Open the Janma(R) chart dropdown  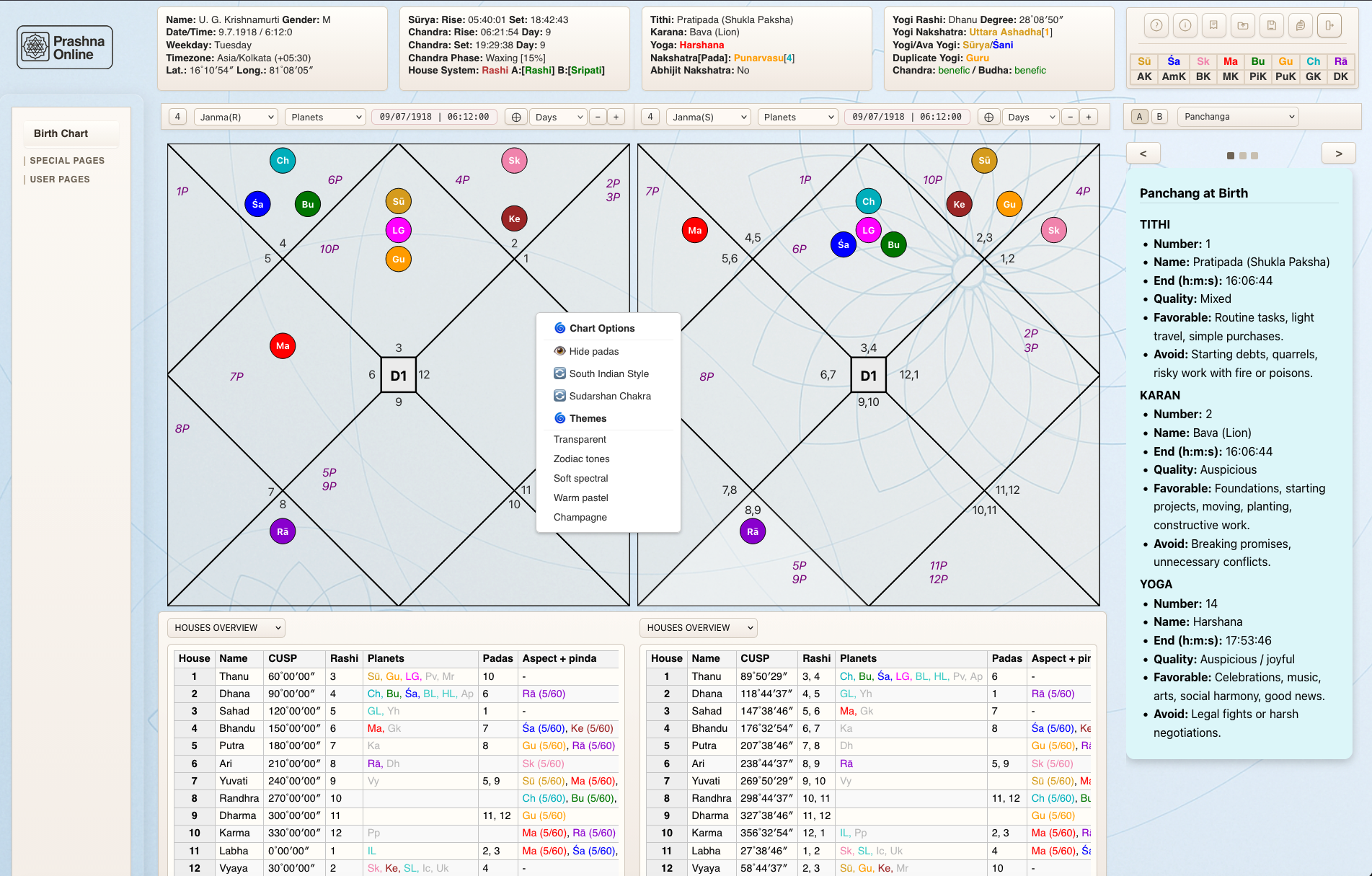236,117
